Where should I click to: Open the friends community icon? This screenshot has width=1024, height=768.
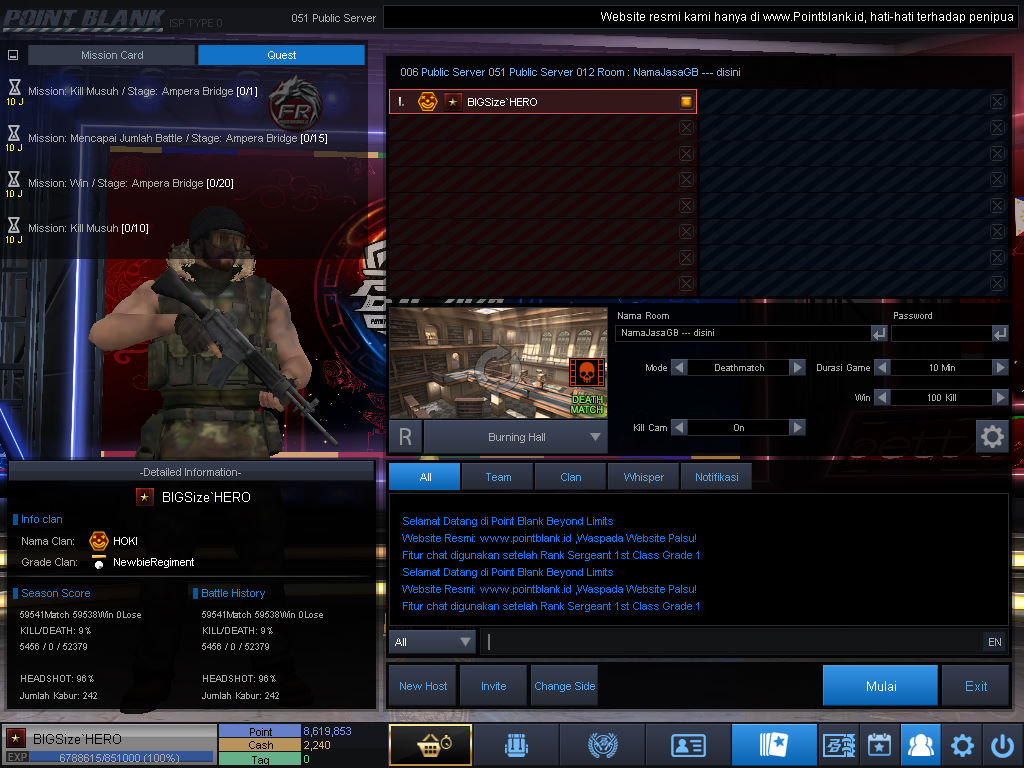click(920, 745)
